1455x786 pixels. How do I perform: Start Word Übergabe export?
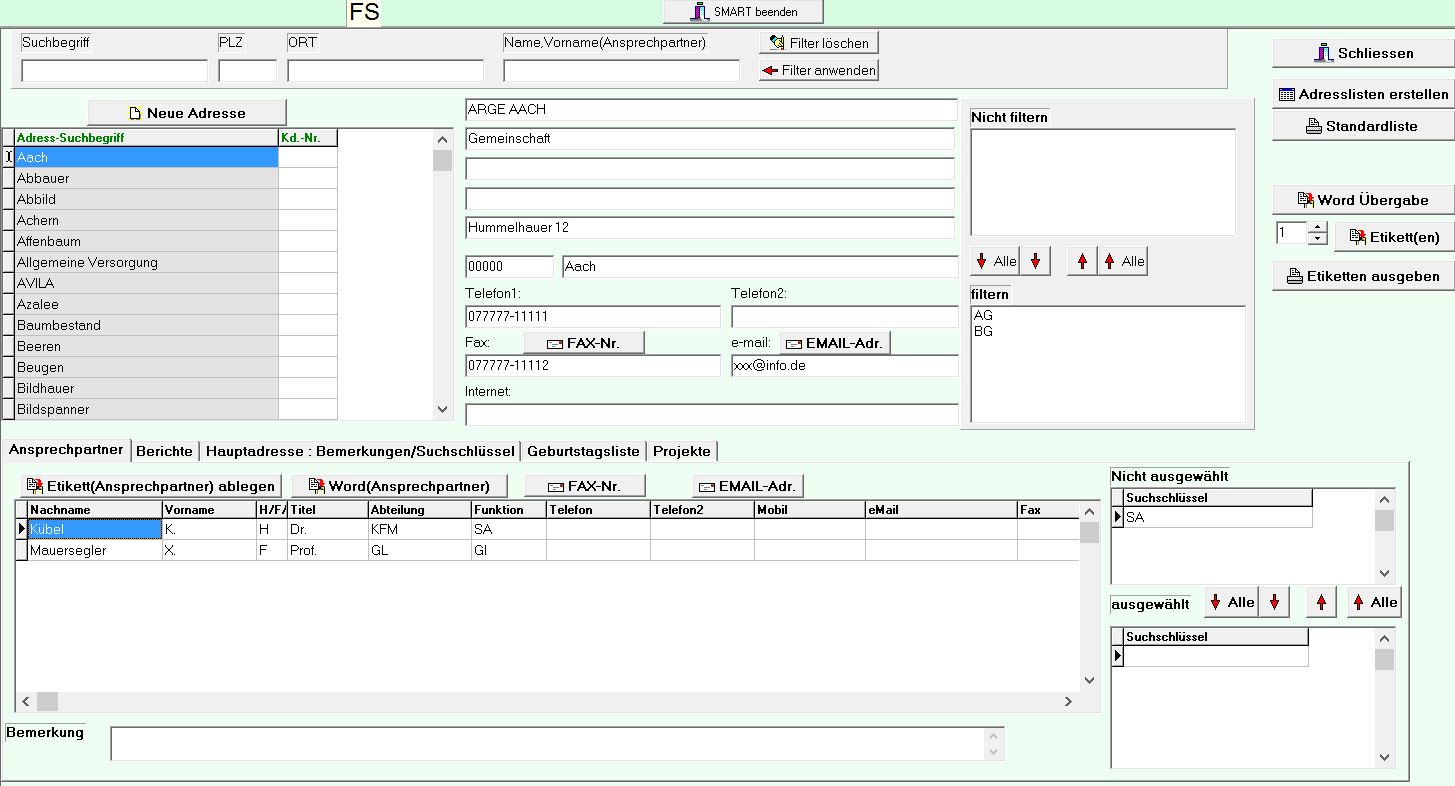(x=1363, y=200)
